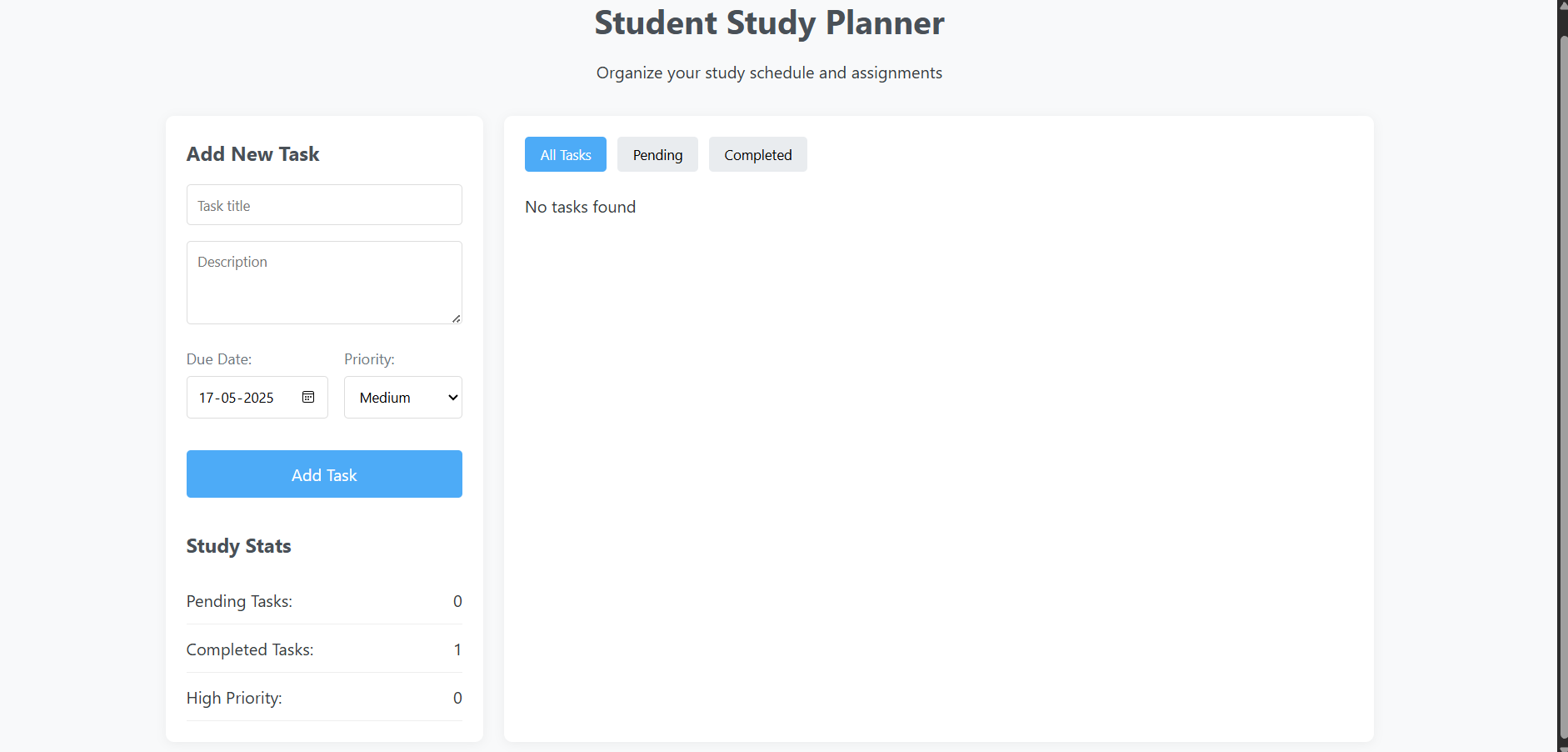The image size is (1568, 752).
Task: Click the High Priority stat row
Action: 324,698
